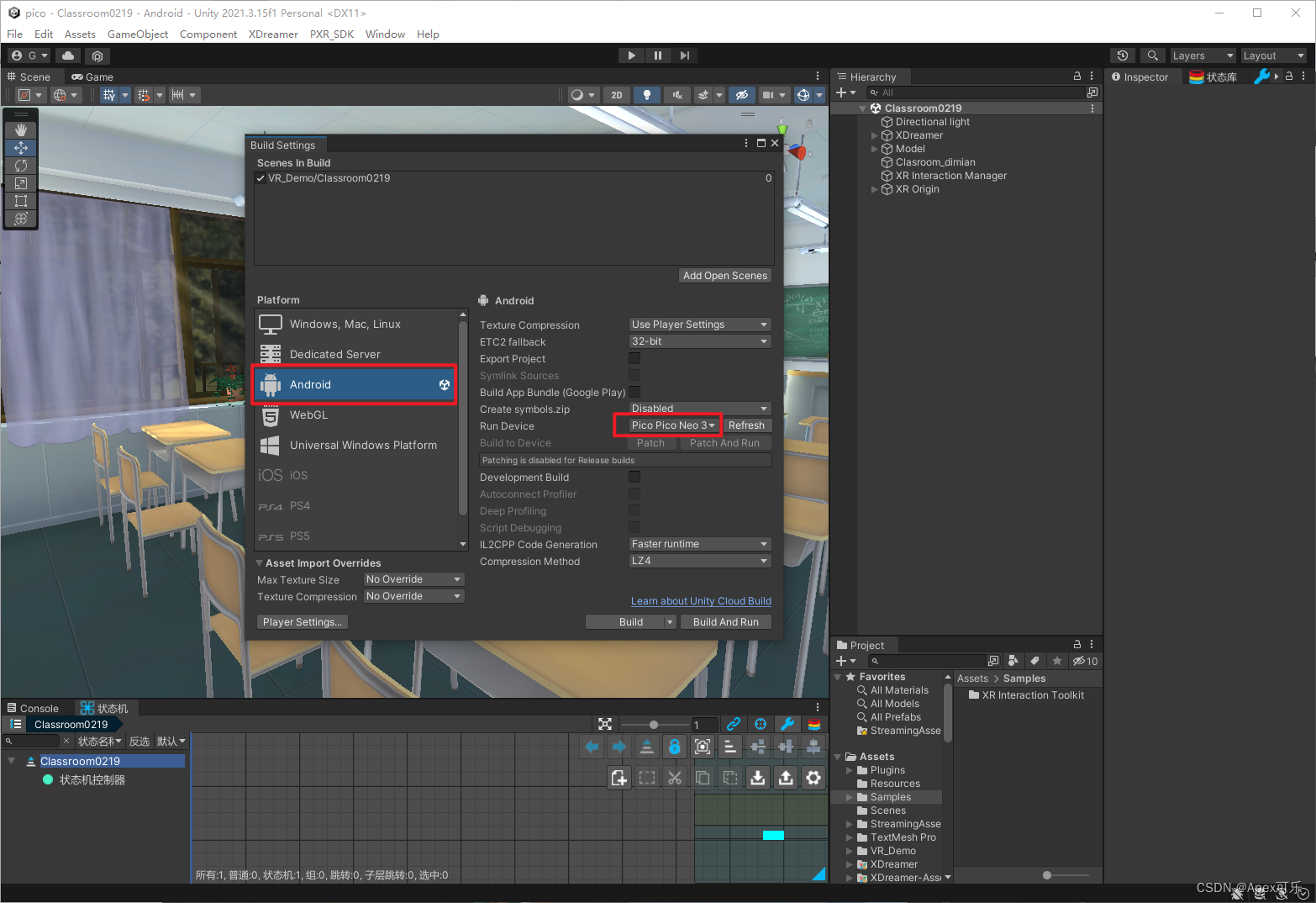
Task: Open the undo history icon
Action: coord(1122,55)
